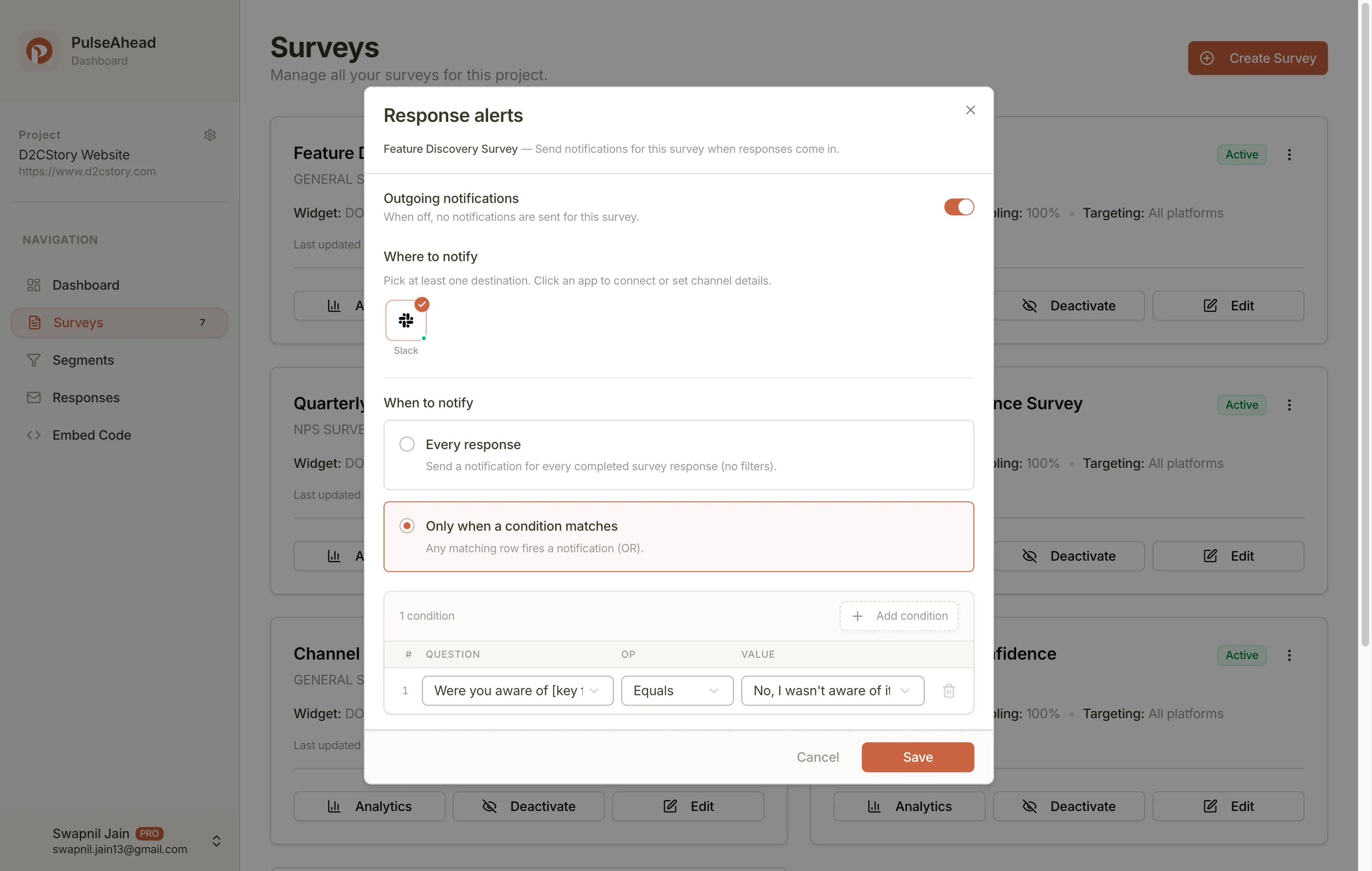Open the question dropdown in condition row

516,691
